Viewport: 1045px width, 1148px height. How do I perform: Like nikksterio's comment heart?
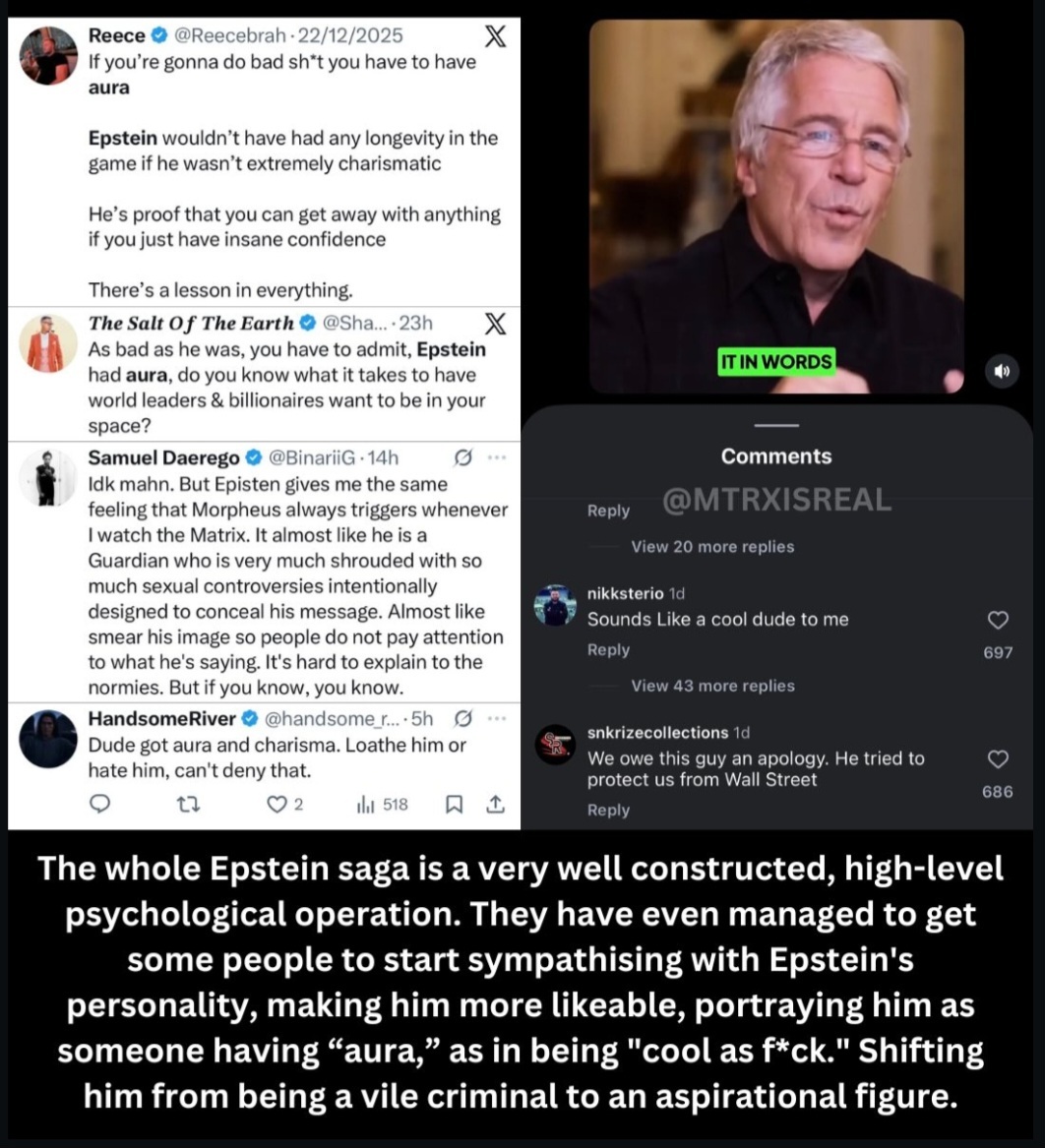point(998,620)
